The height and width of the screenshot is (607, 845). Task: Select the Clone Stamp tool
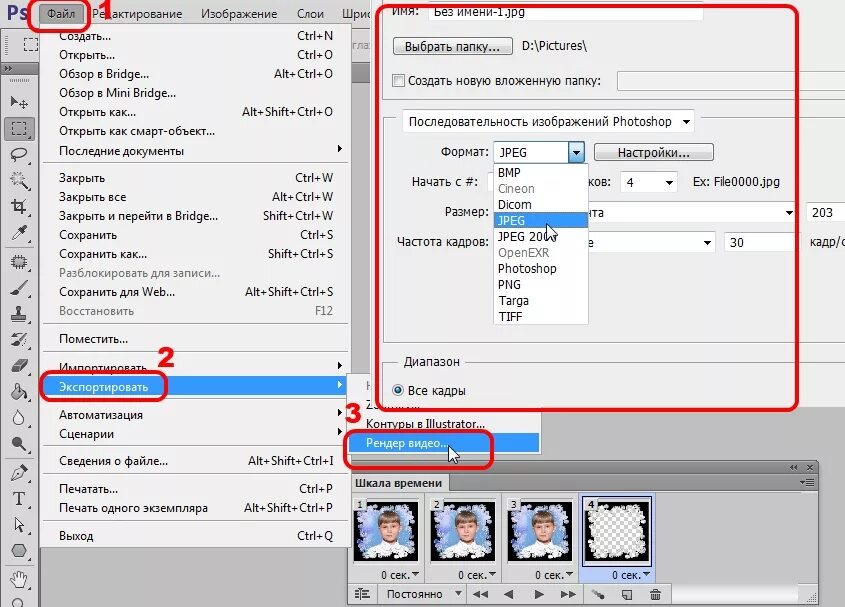(19, 314)
